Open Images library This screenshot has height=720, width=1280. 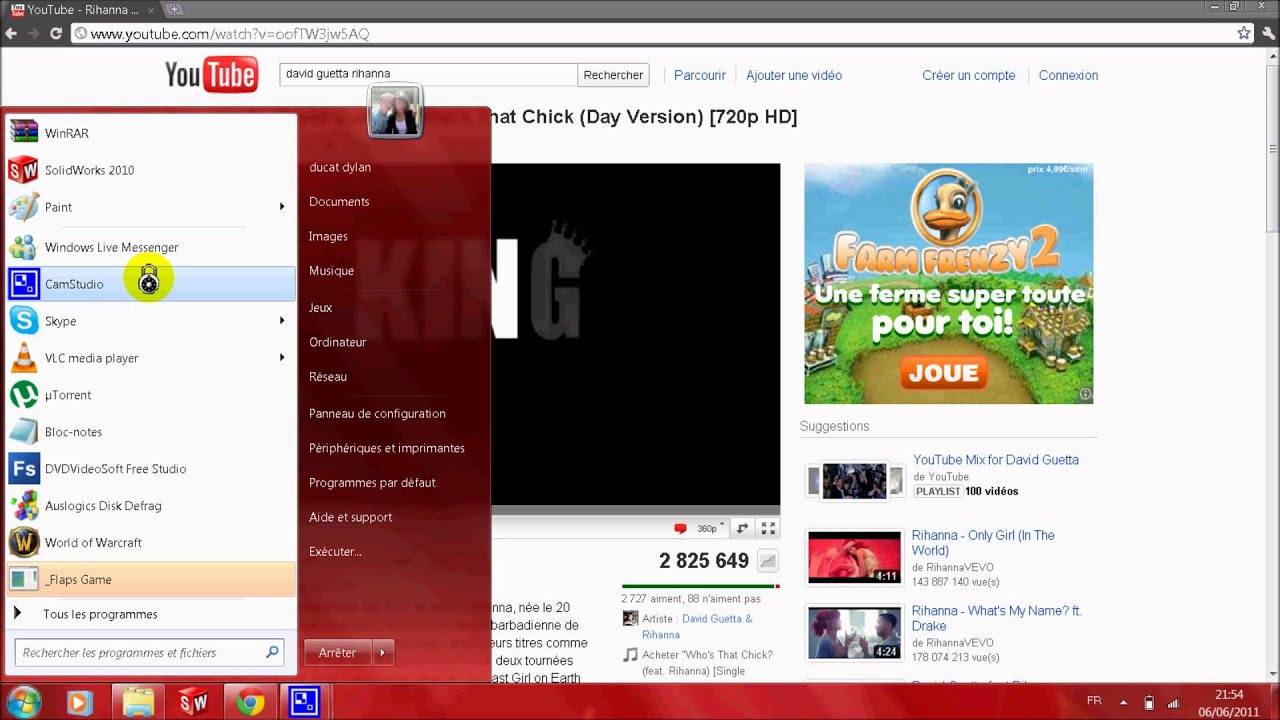328,237
